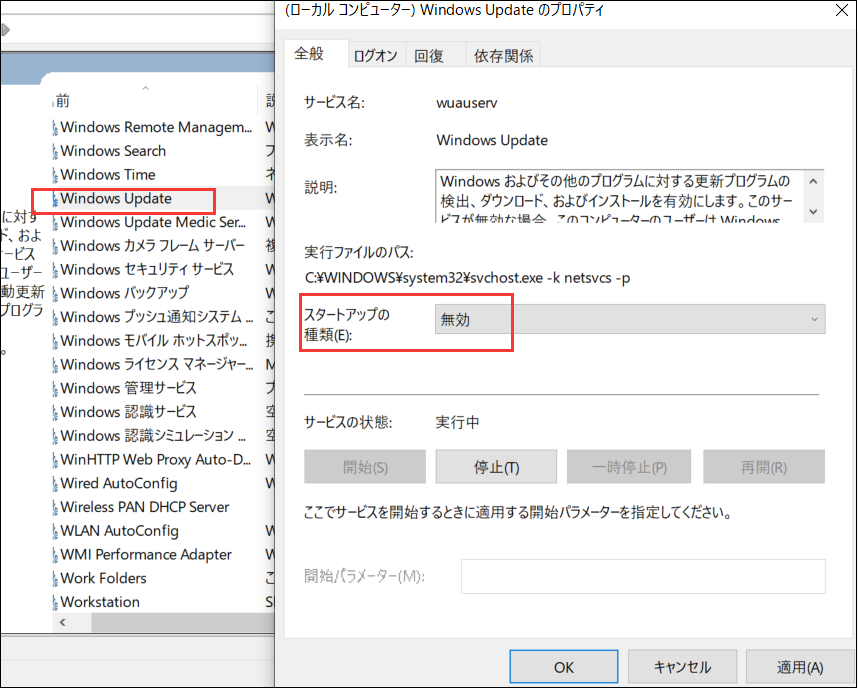Viewport: 858px width, 688px height.
Task: Select WMI Performance Adapter row
Action: (163, 554)
